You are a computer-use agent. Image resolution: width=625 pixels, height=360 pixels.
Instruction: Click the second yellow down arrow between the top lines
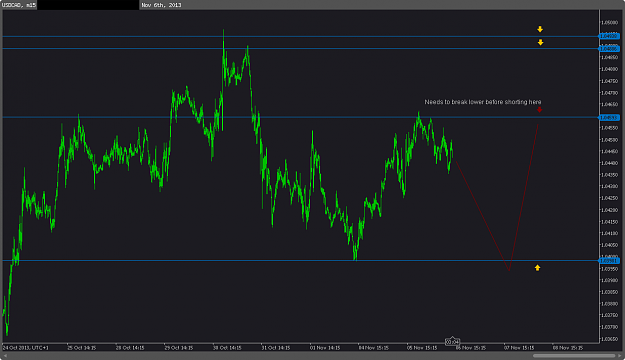click(x=540, y=42)
